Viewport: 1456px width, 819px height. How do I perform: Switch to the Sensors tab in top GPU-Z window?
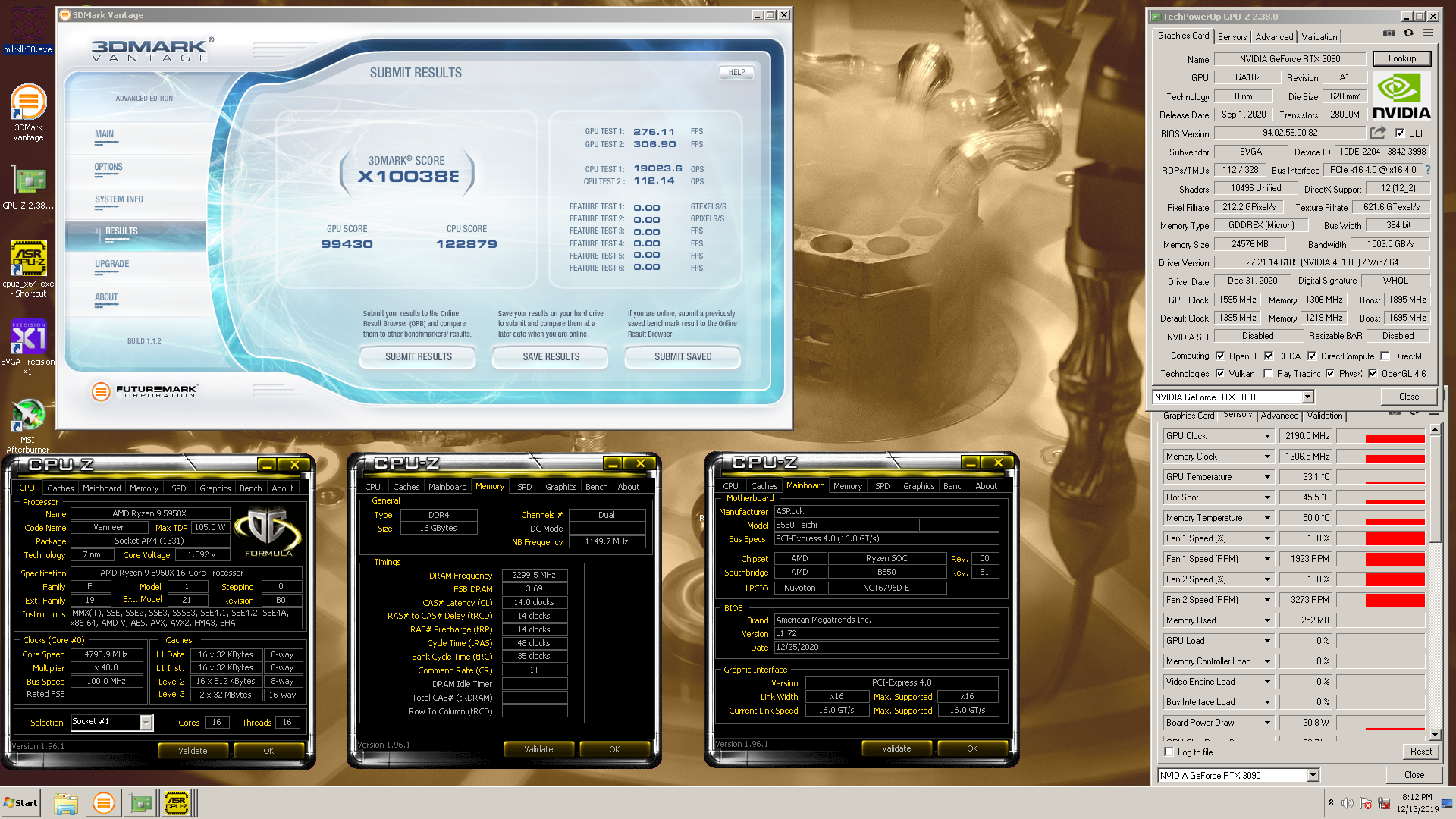[1232, 36]
